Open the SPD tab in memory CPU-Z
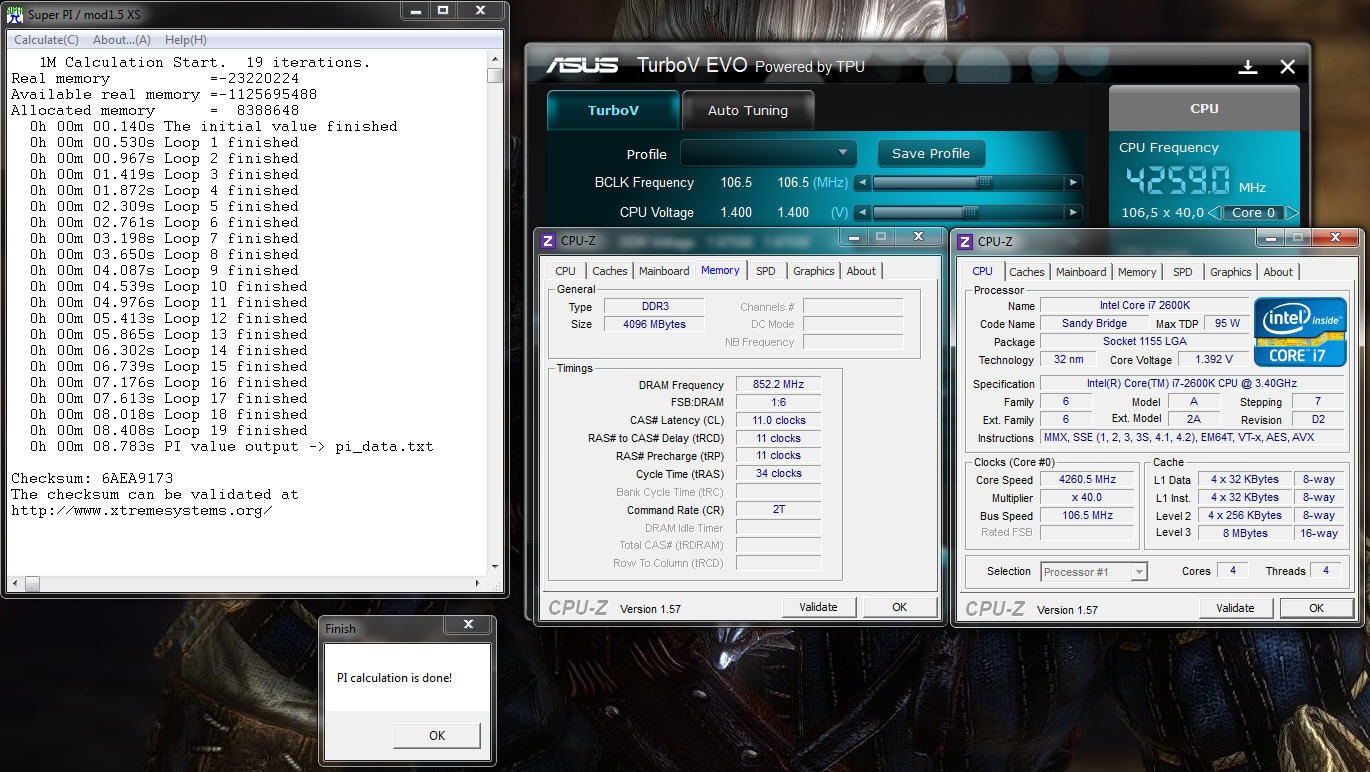The width and height of the screenshot is (1370, 772). point(765,271)
